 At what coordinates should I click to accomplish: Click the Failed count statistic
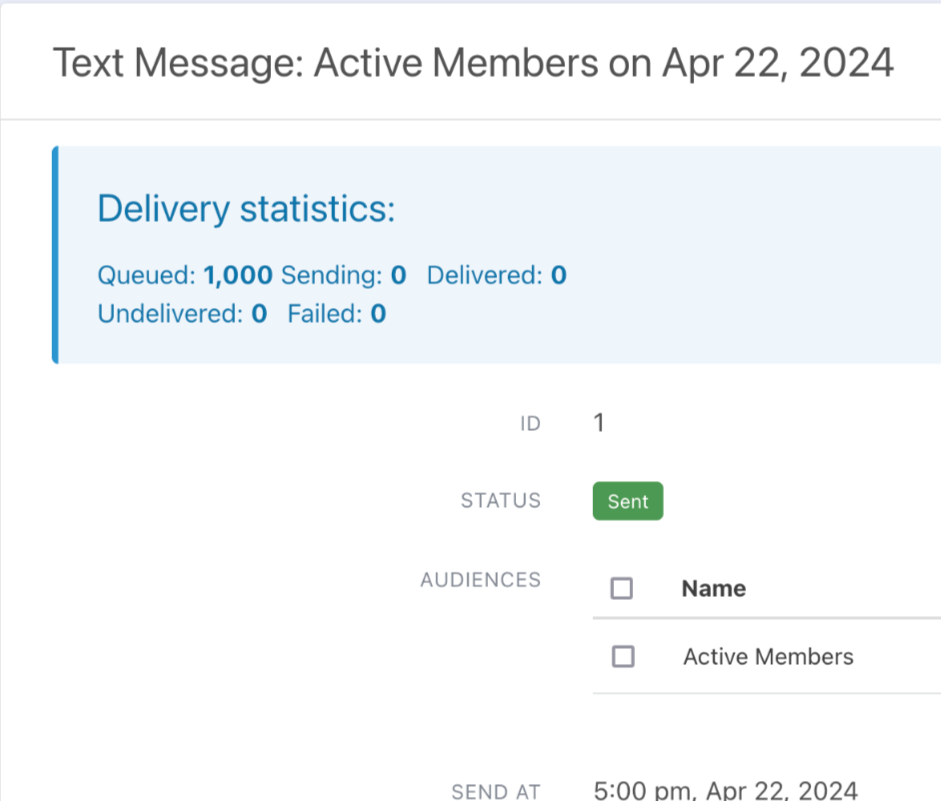click(x=336, y=314)
